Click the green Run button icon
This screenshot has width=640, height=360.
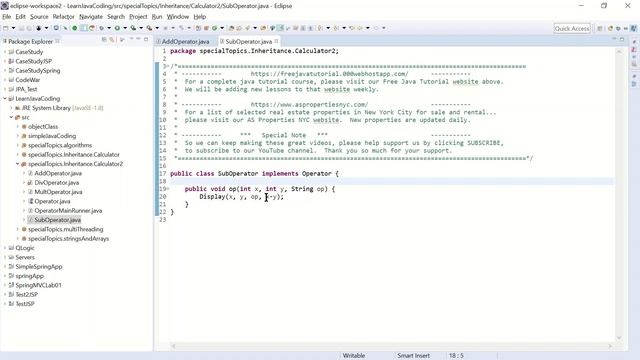click(117, 28)
